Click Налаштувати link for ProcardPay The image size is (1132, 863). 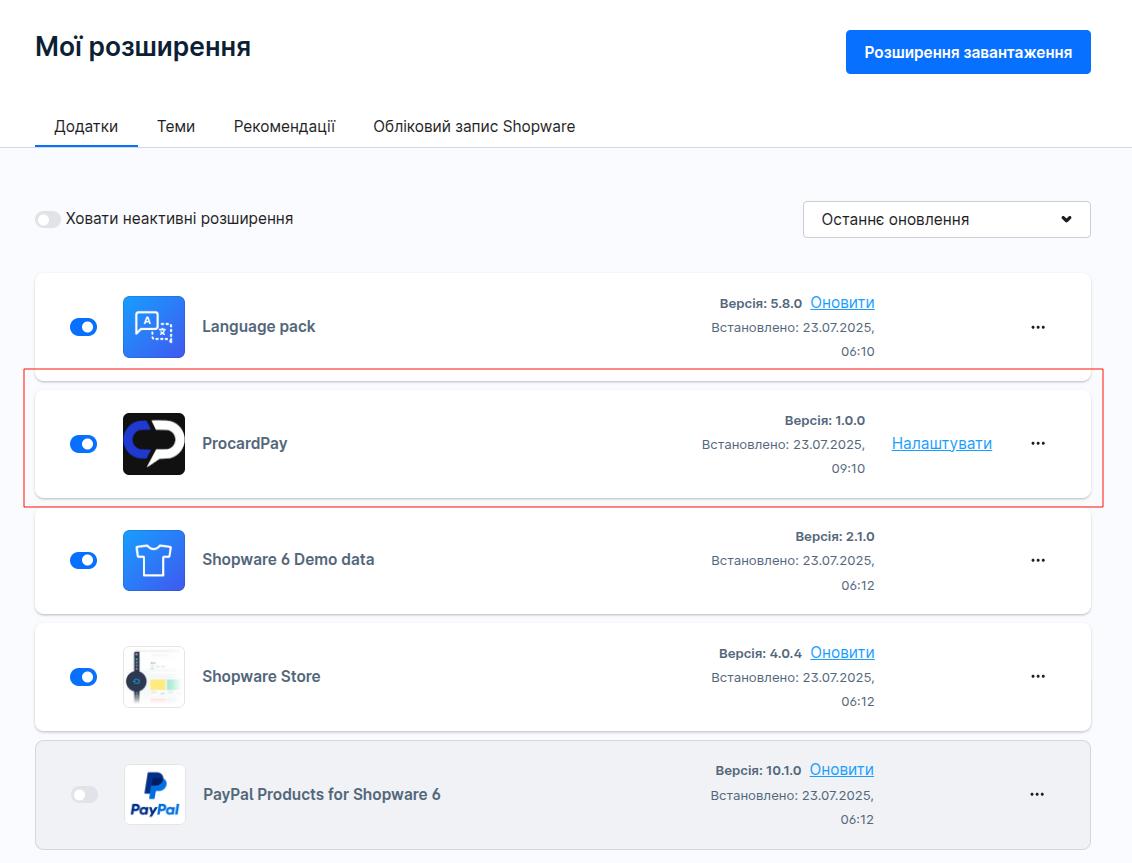click(x=941, y=443)
